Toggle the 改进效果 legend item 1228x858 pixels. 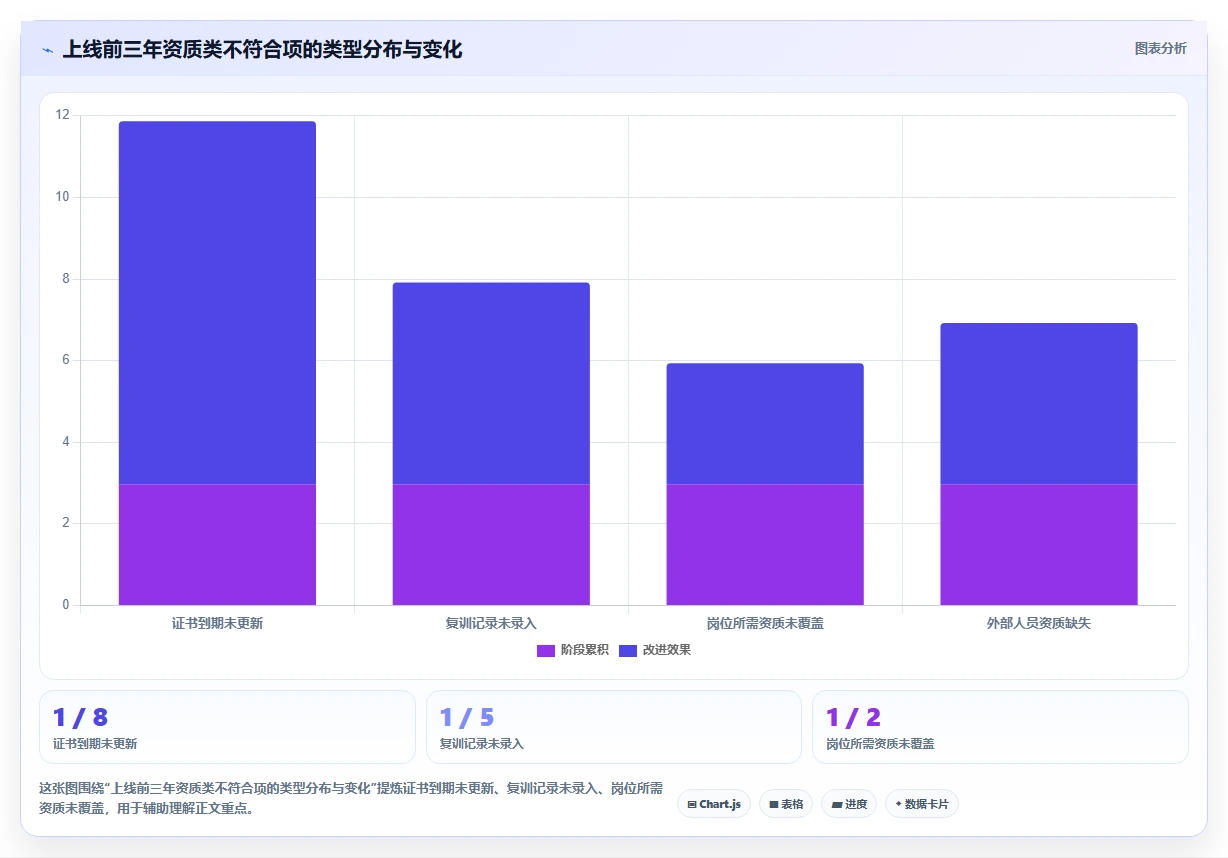(655, 650)
